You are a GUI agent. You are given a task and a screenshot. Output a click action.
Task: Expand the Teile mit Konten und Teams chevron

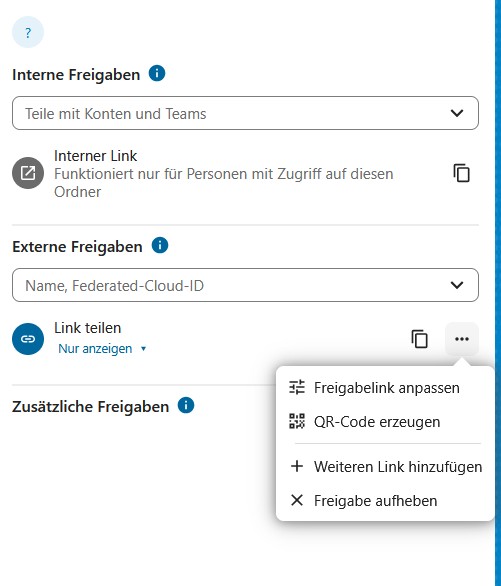click(x=457, y=113)
